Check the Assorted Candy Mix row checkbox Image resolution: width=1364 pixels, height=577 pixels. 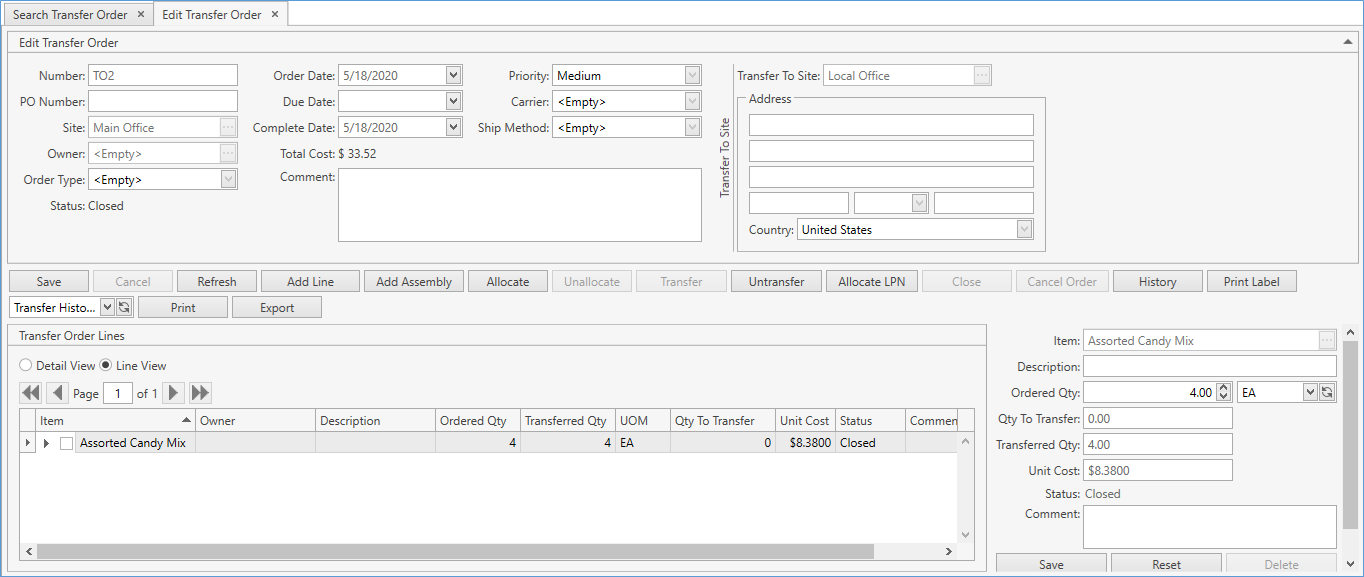67,443
